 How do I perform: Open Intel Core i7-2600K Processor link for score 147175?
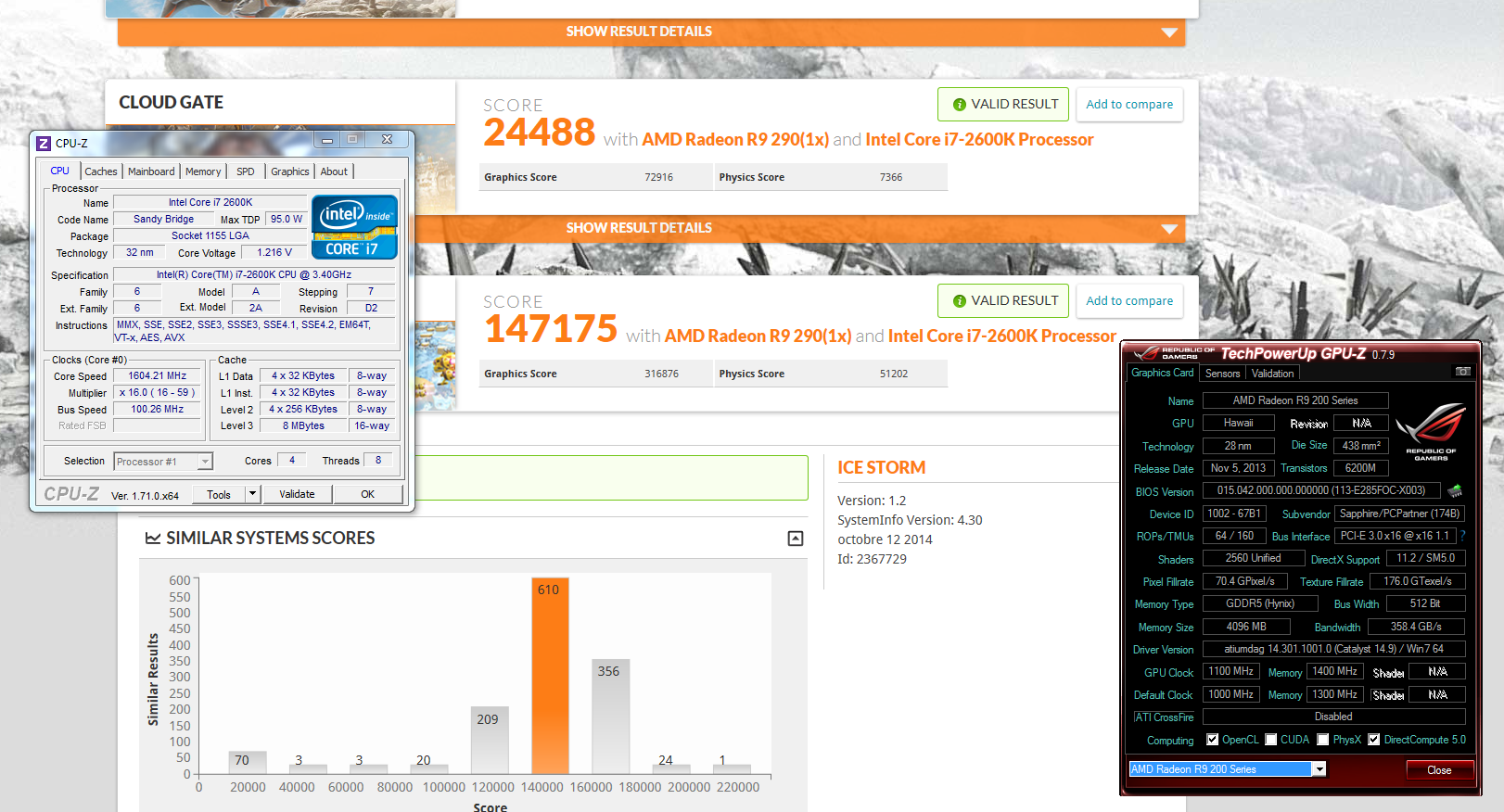point(1002,336)
